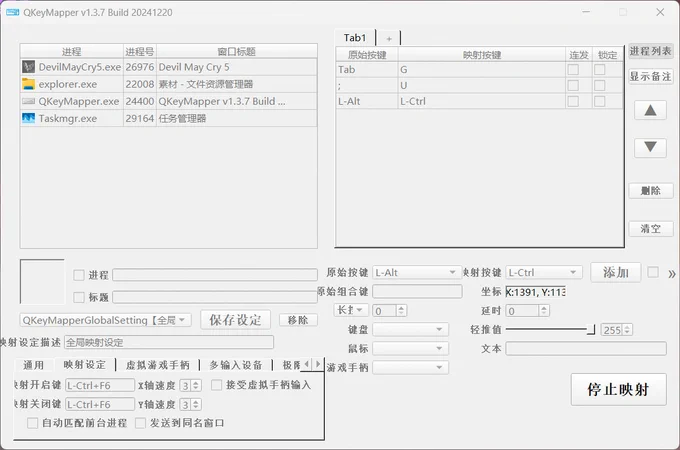Click the 保存设定 button
The image size is (680, 450).
tap(235, 320)
